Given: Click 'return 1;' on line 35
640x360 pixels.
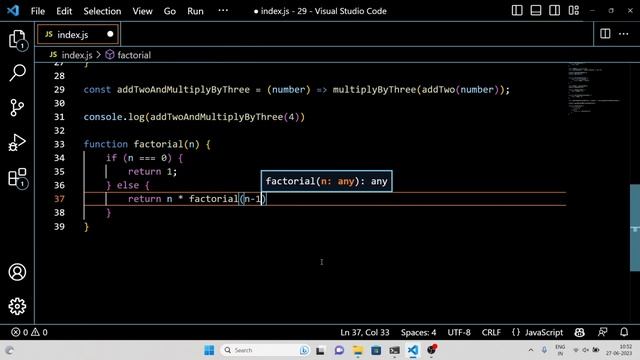Looking at the screenshot, I should (x=152, y=171).
